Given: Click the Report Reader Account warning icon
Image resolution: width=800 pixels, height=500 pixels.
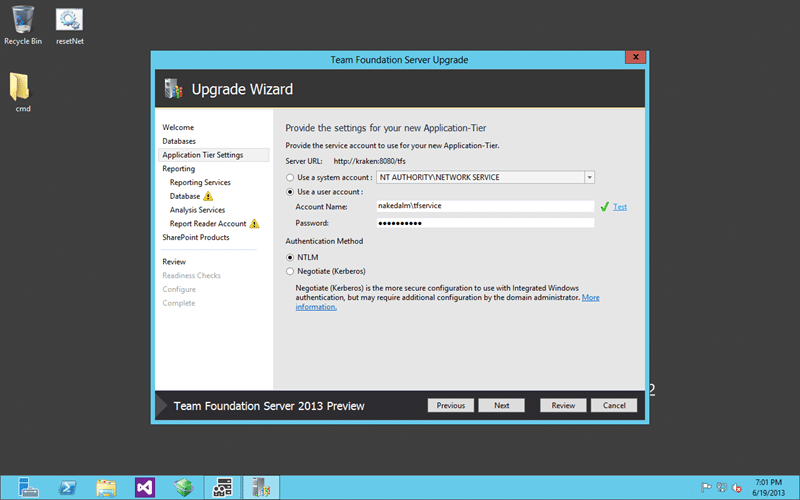Looking at the screenshot, I should (x=254, y=223).
